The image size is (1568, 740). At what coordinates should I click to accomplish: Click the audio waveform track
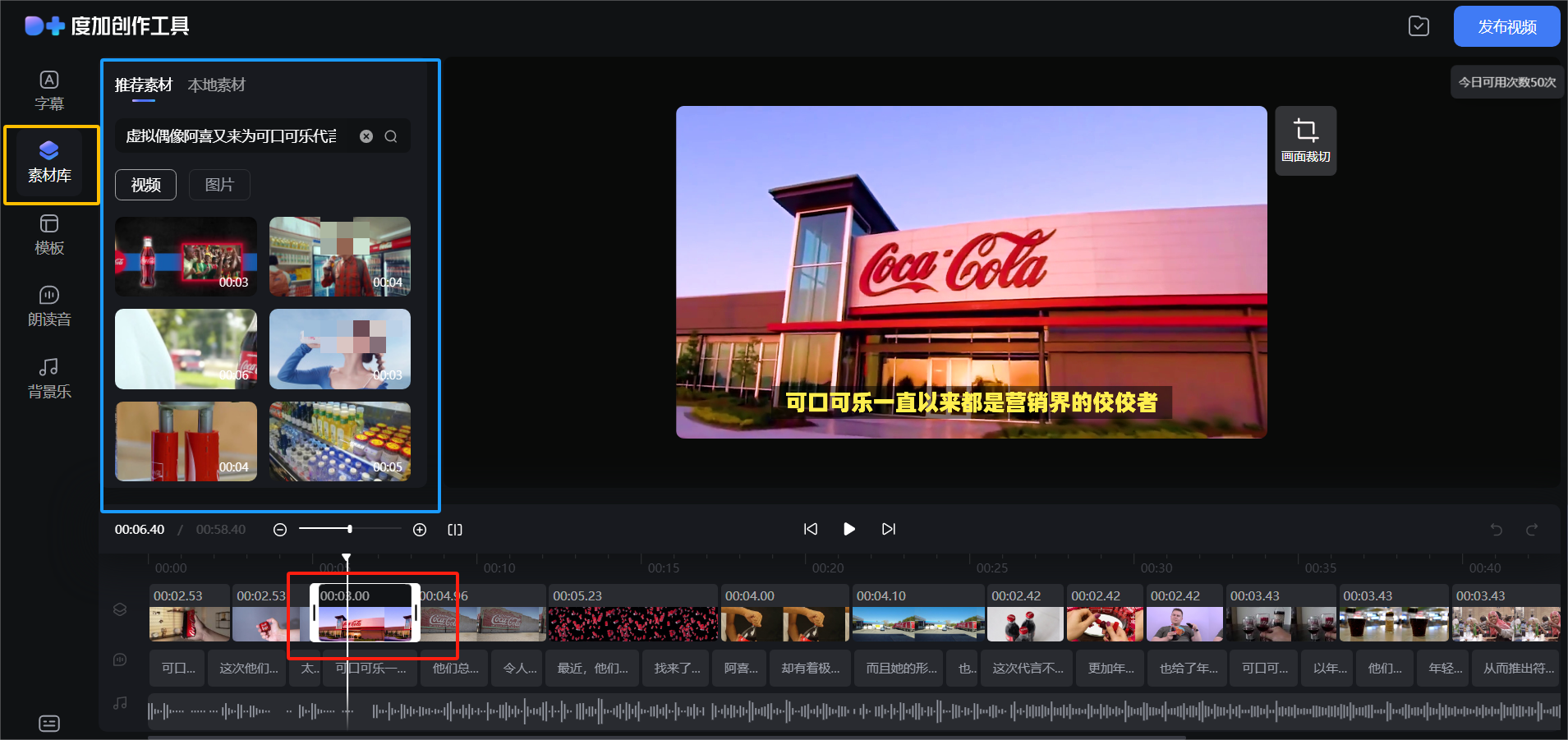pos(854,710)
